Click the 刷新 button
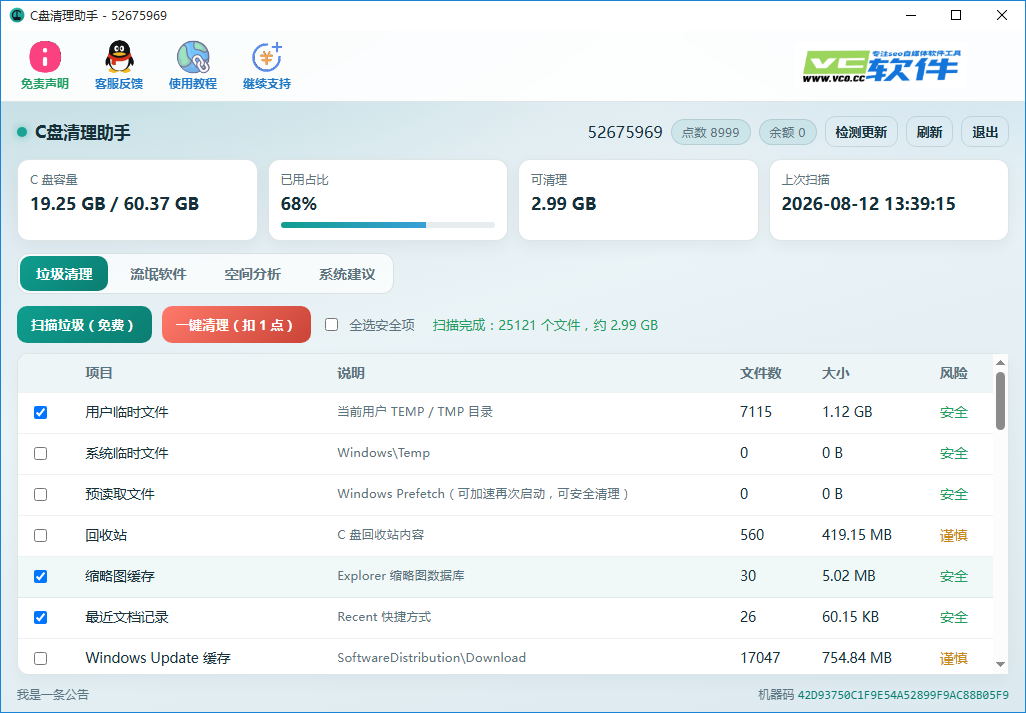 pyautogui.click(x=929, y=132)
